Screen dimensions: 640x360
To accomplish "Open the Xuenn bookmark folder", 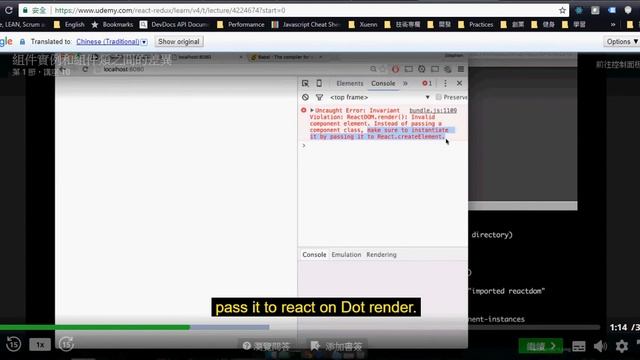I will pos(363,24).
